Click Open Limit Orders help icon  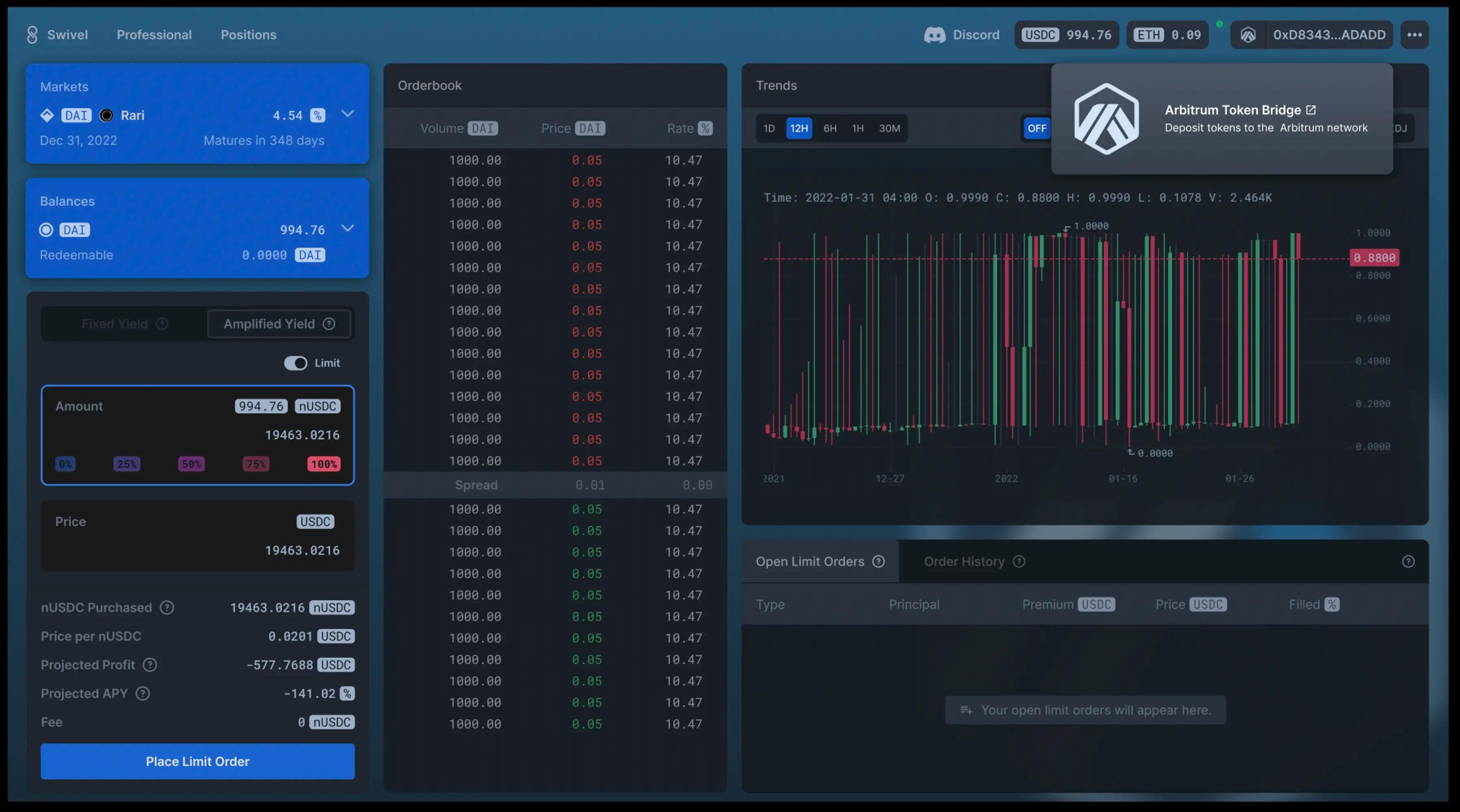[878, 561]
